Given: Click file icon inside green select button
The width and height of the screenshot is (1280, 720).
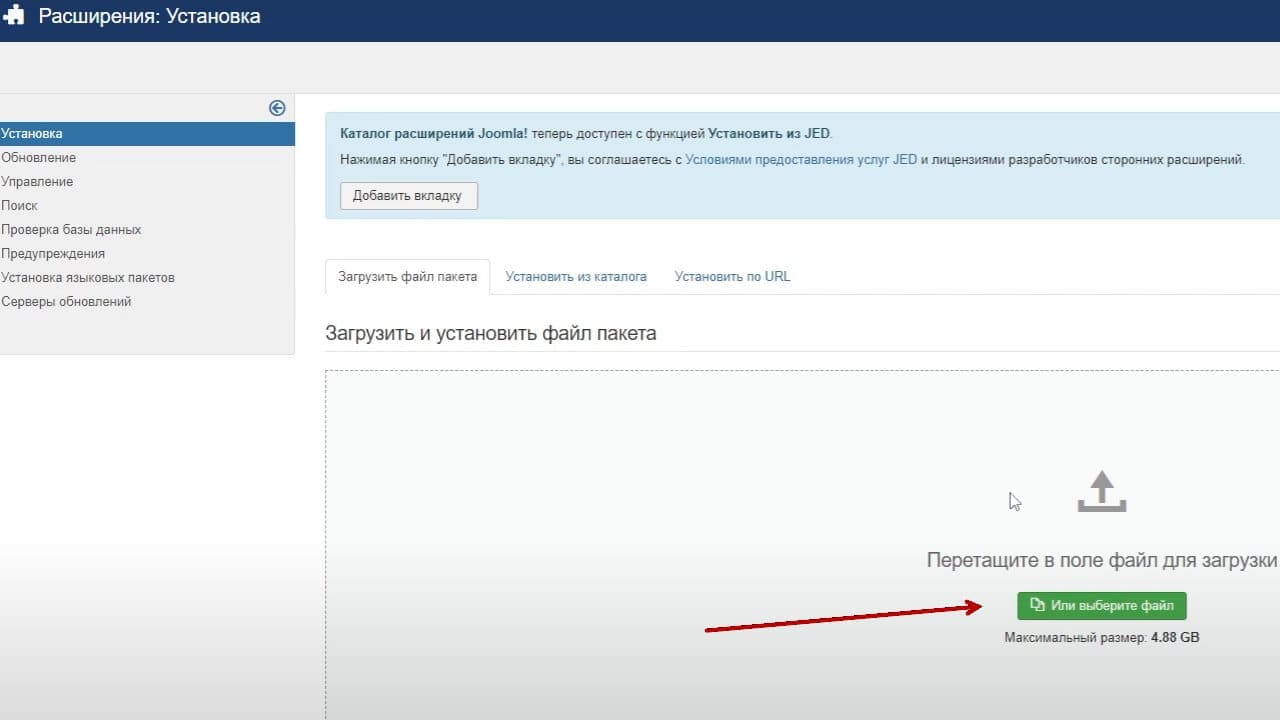Looking at the screenshot, I should click(1037, 605).
